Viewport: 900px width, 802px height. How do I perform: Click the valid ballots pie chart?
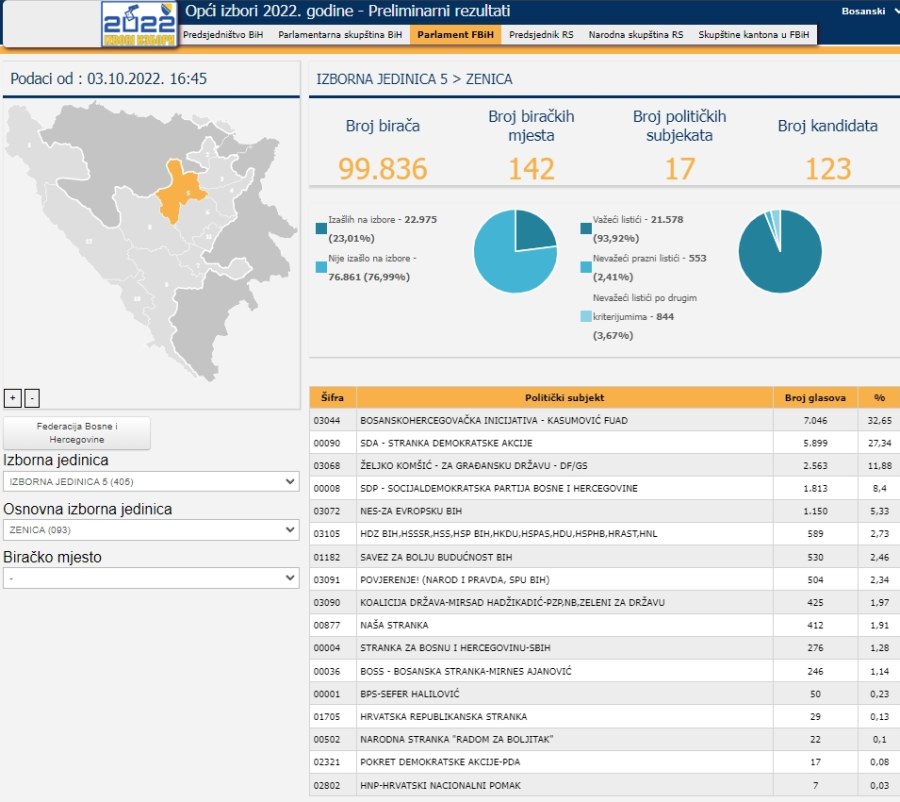tap(779, 251)
